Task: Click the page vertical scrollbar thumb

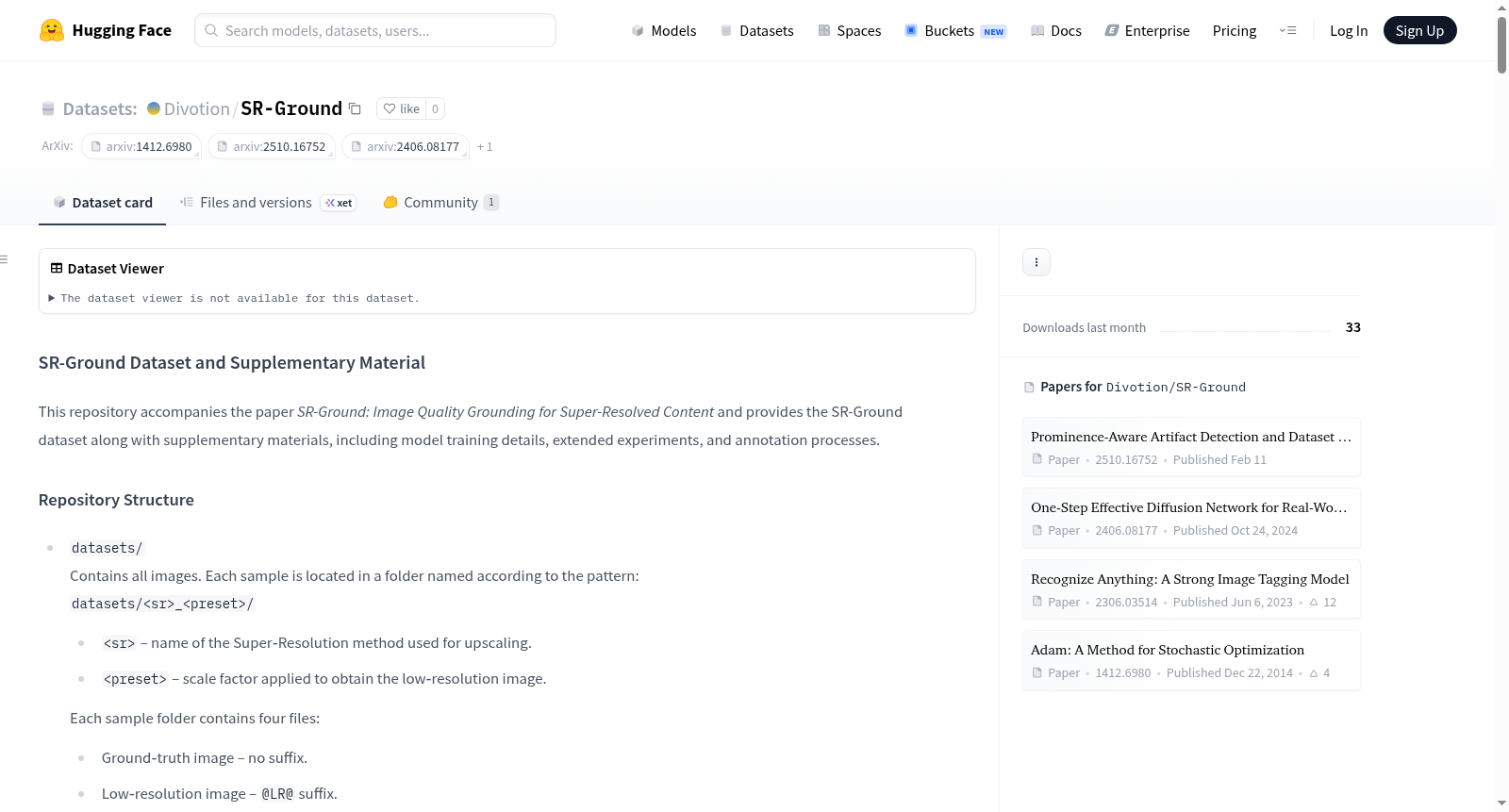Action: [x=1501, y=43]
